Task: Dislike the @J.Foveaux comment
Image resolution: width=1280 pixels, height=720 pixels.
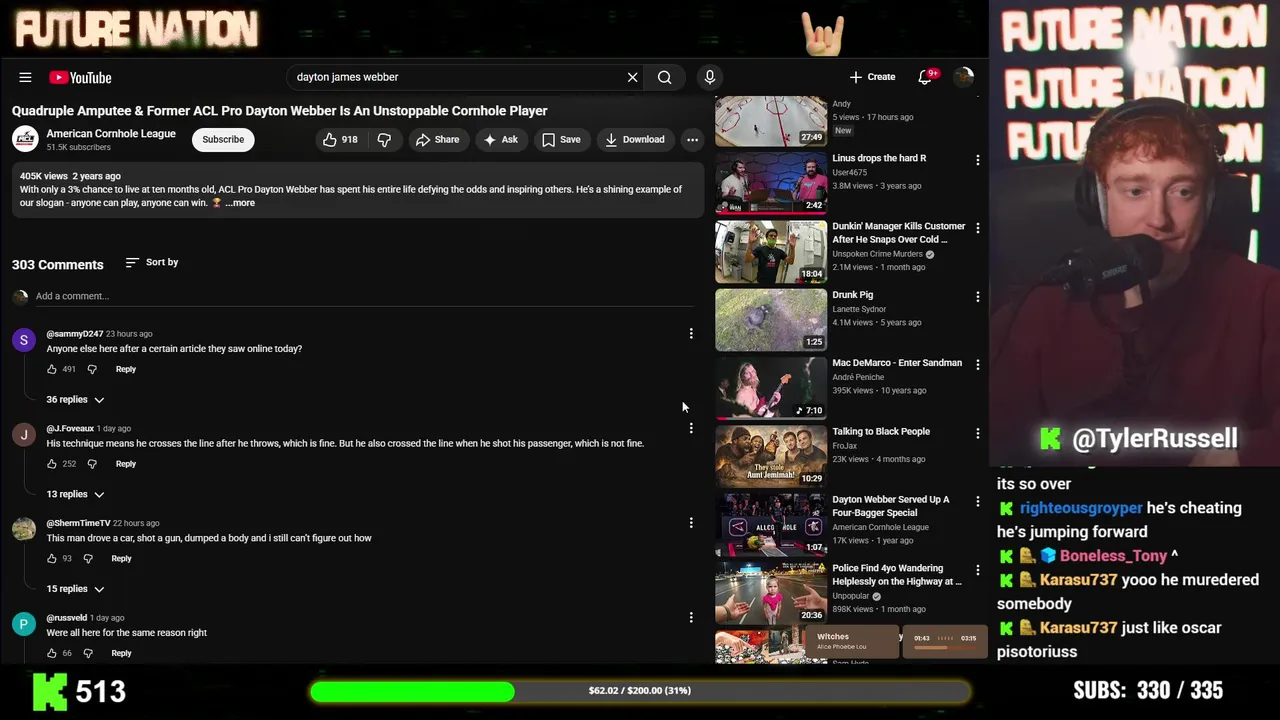Action: coord(92,464)
